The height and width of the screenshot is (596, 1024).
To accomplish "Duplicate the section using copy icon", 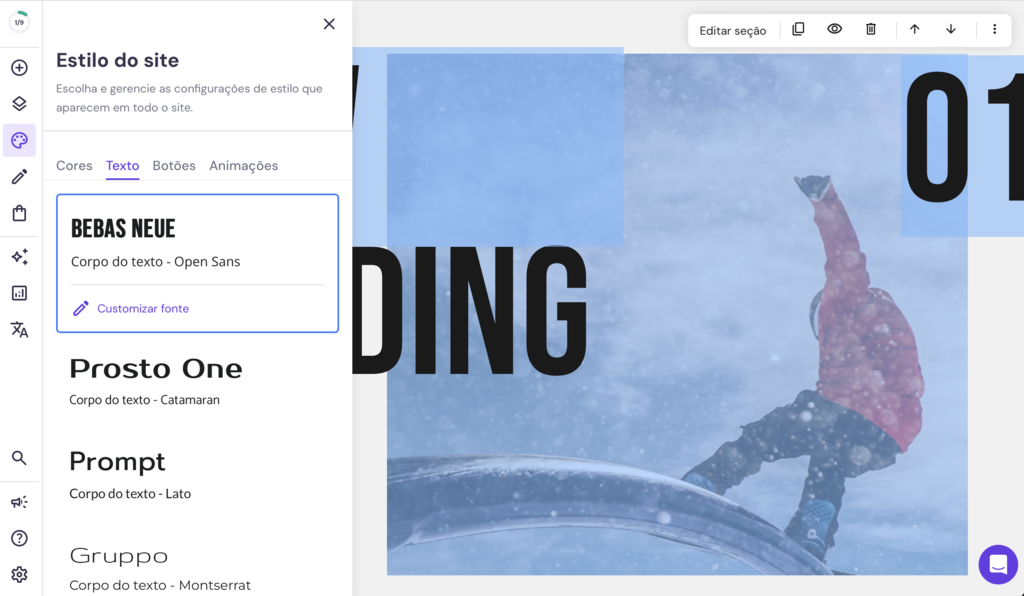I will tap(798, 30).
